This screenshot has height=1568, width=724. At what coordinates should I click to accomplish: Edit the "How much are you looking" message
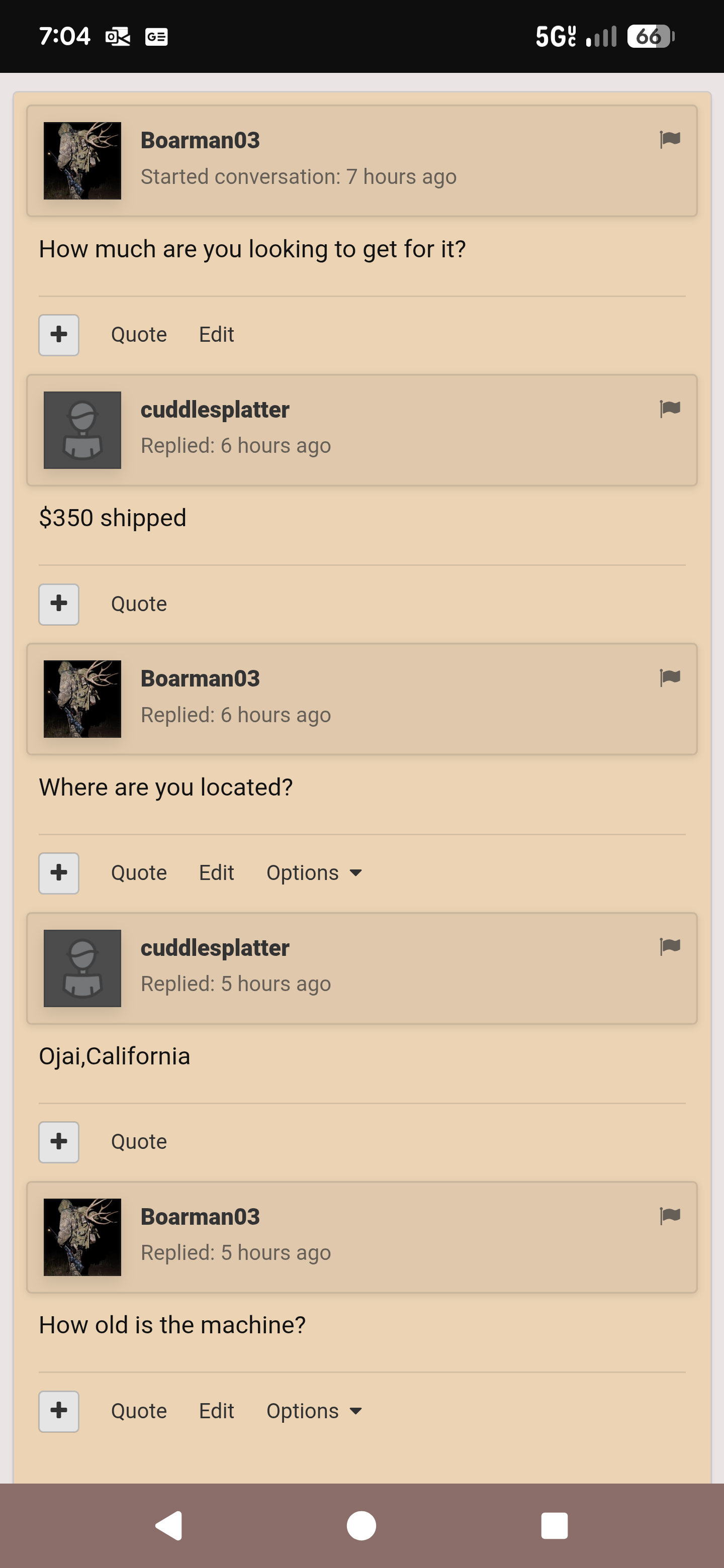216,335
